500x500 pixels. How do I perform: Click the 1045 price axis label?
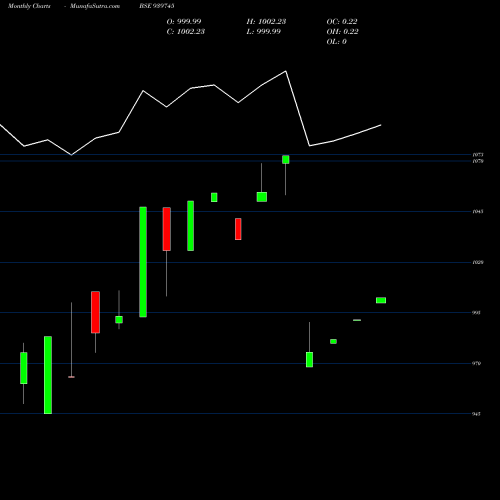[x=478, y=211]
